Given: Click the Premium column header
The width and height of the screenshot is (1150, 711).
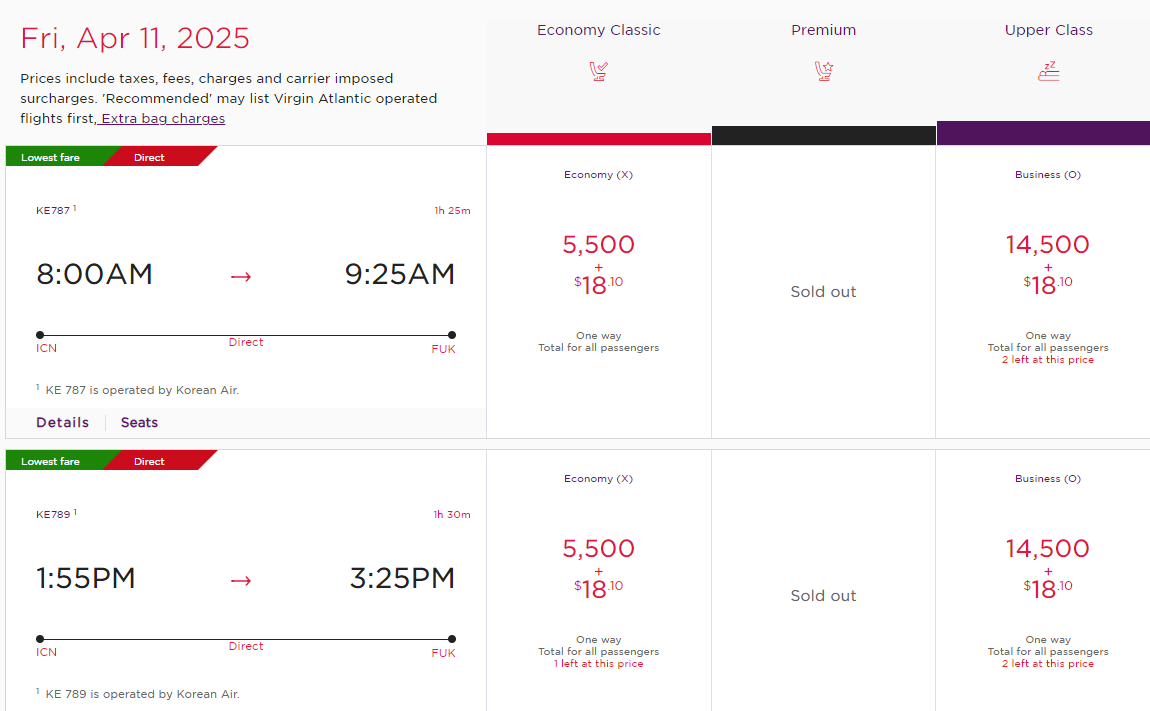Looking at the screenshot, I should pyautogui.click(x=824, y=30).
